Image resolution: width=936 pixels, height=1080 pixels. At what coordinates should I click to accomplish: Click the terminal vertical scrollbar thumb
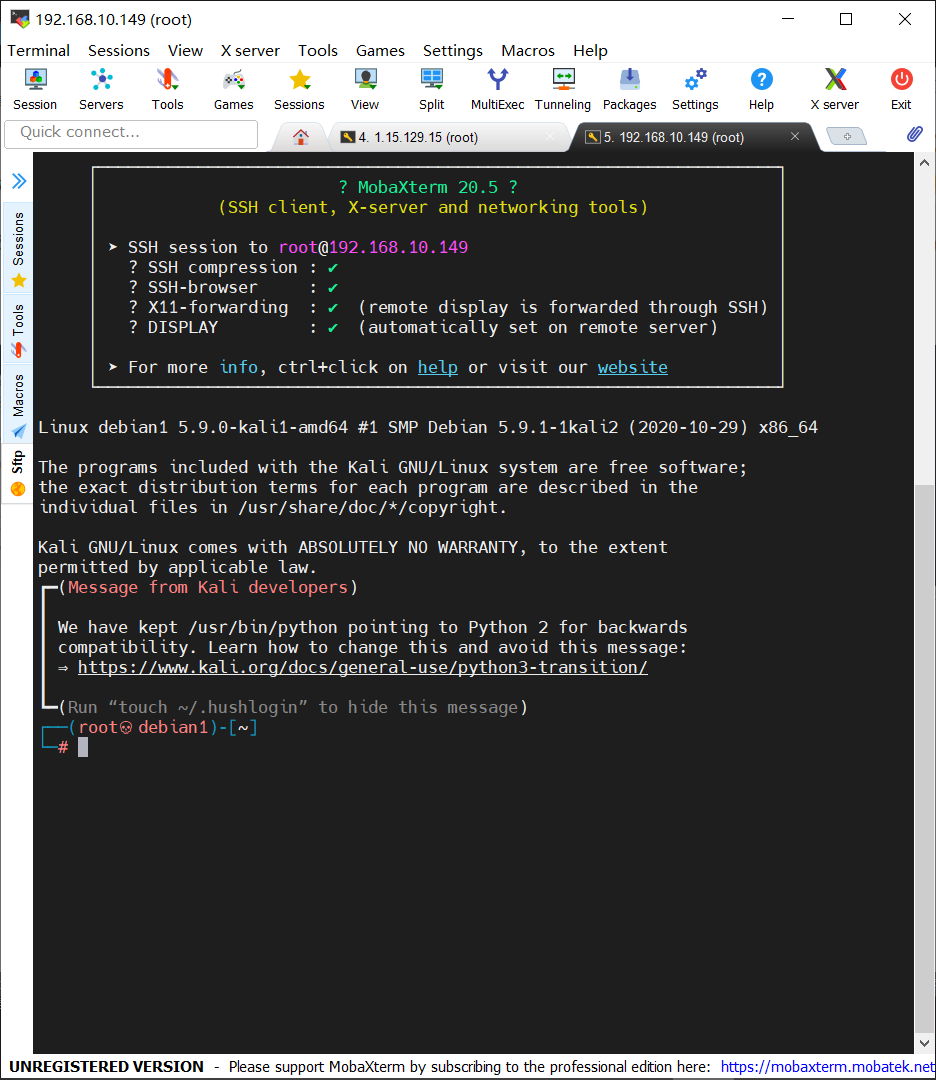point(924,758)
